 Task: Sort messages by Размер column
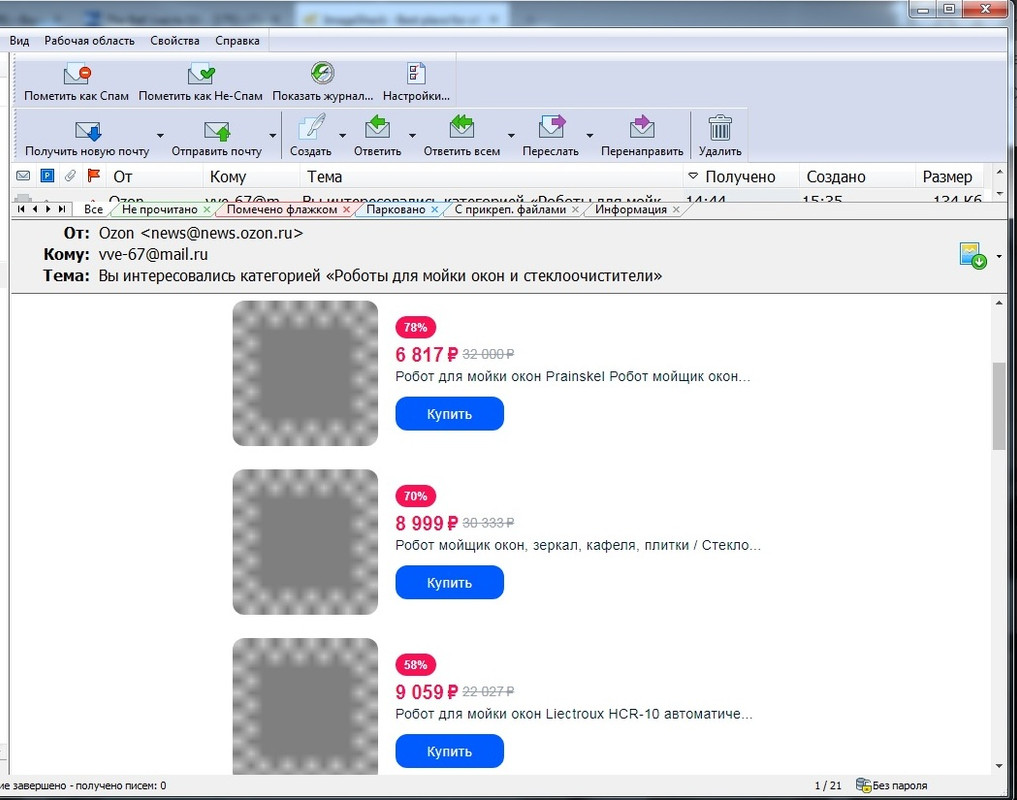pyautogui.click(x=950, y=176)
